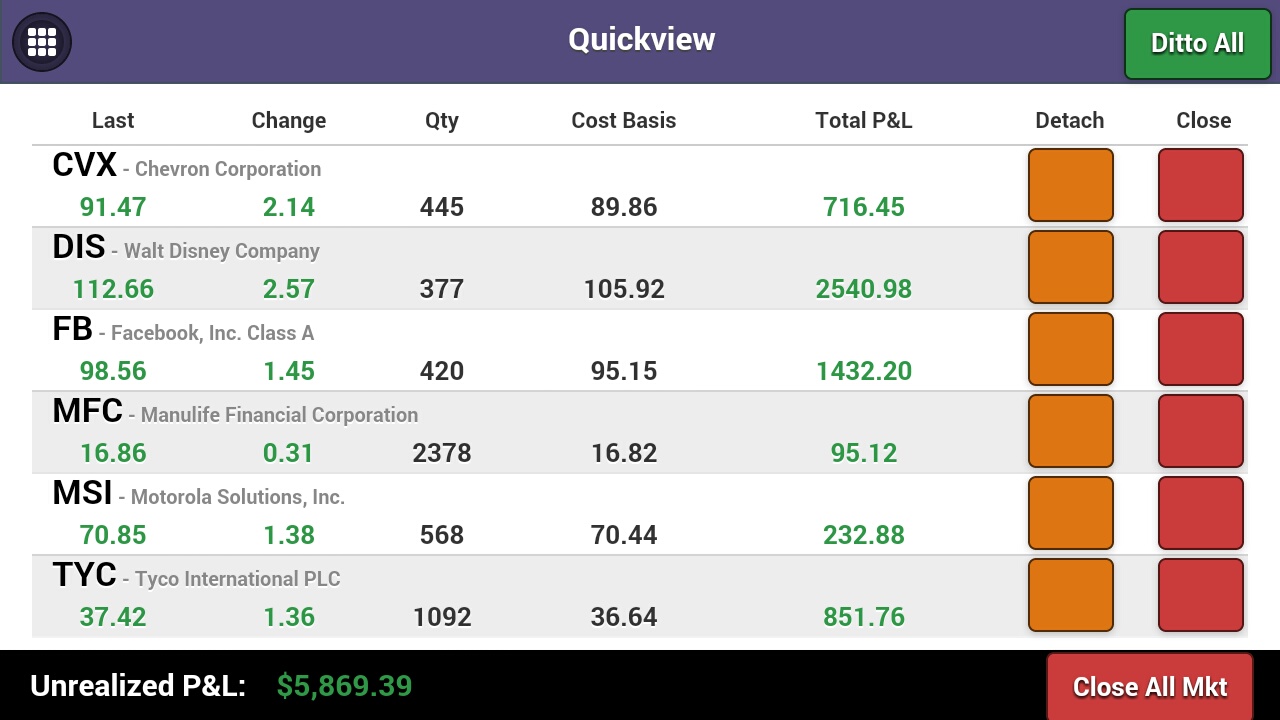The height and width of the screenshot is (720, 1280).
Task: Open the grid menu icon
Action: tap(42, 42)
